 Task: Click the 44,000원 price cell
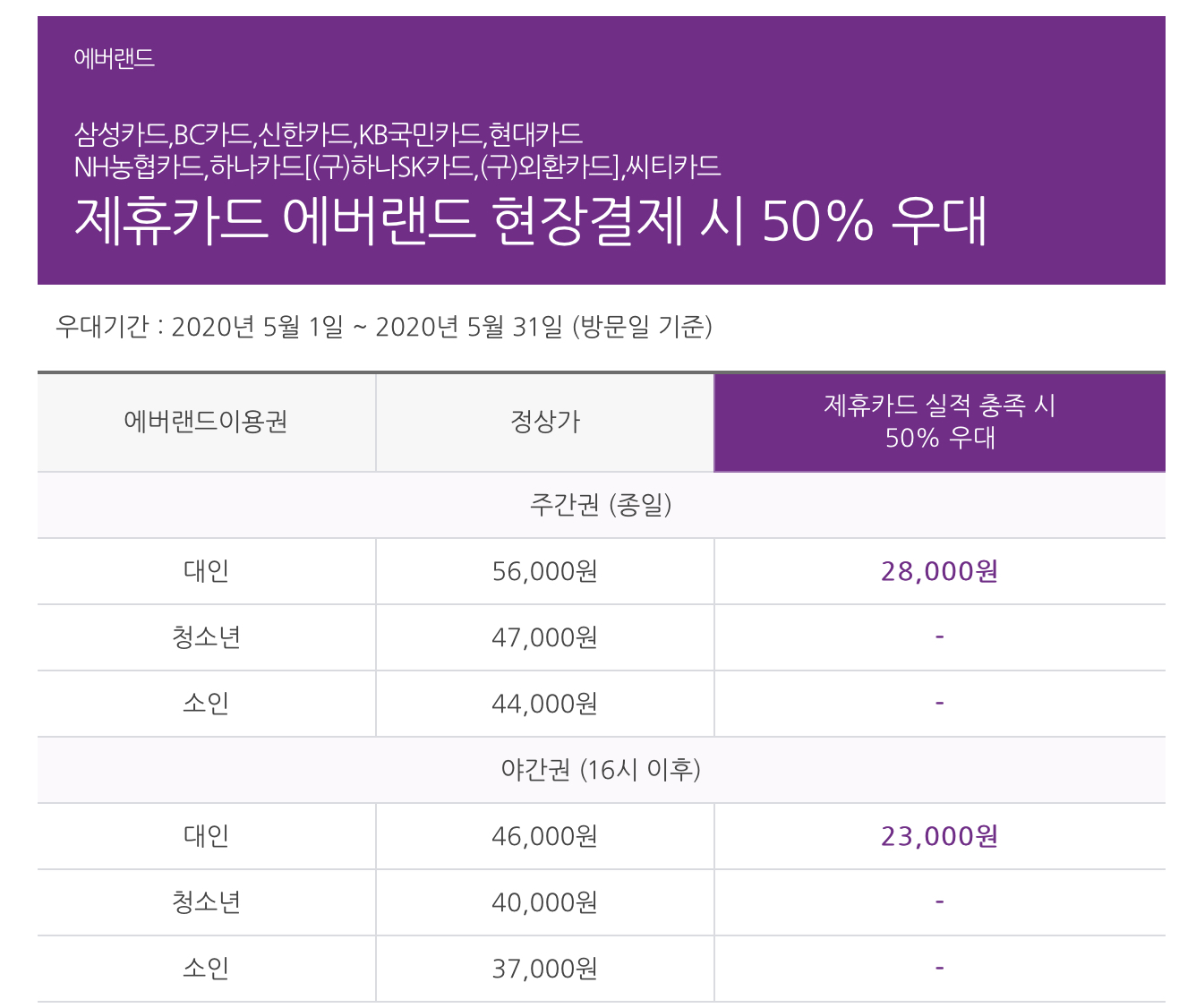[545, 704]
